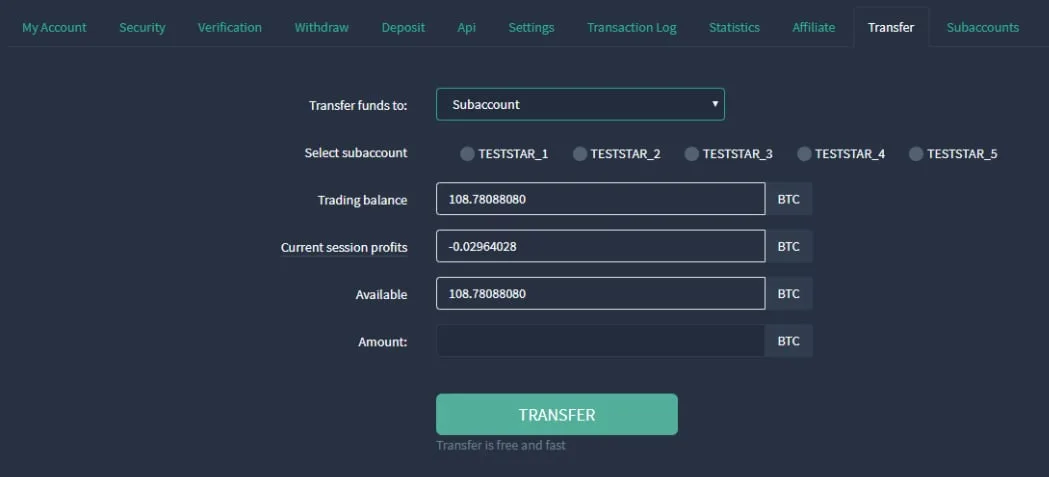Click the Current session profits label

[344, 248]
